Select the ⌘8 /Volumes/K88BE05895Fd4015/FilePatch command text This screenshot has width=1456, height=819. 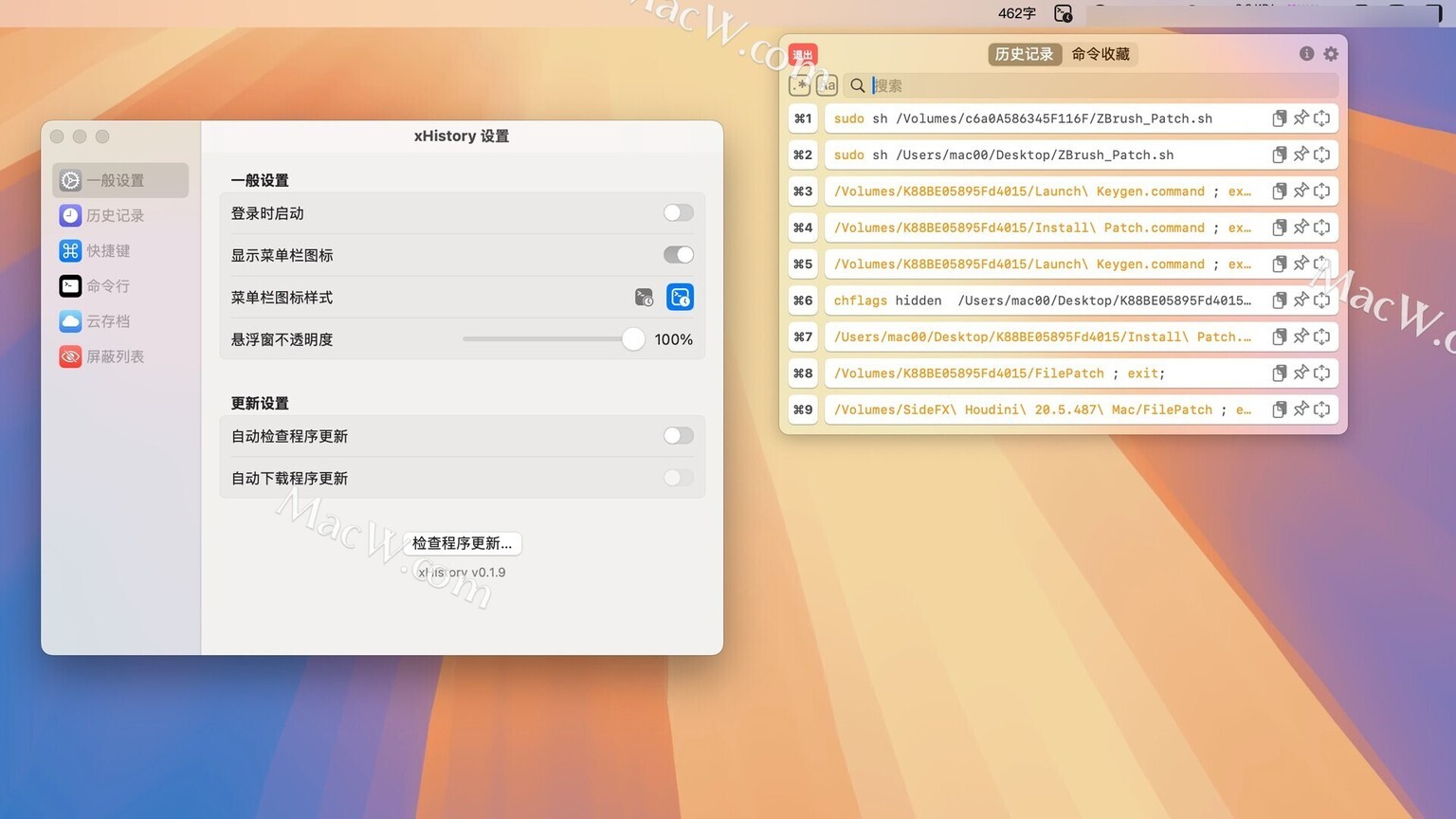coord(999,373)
